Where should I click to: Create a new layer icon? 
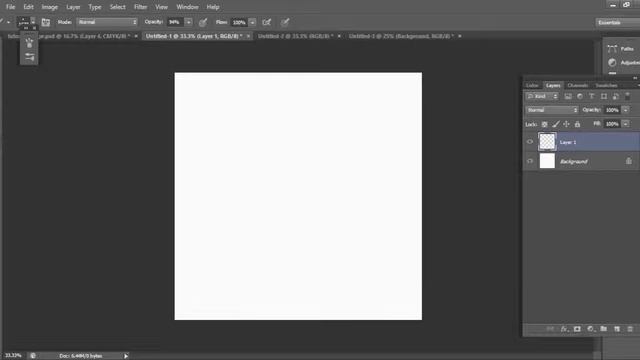(x=617, y=329)
